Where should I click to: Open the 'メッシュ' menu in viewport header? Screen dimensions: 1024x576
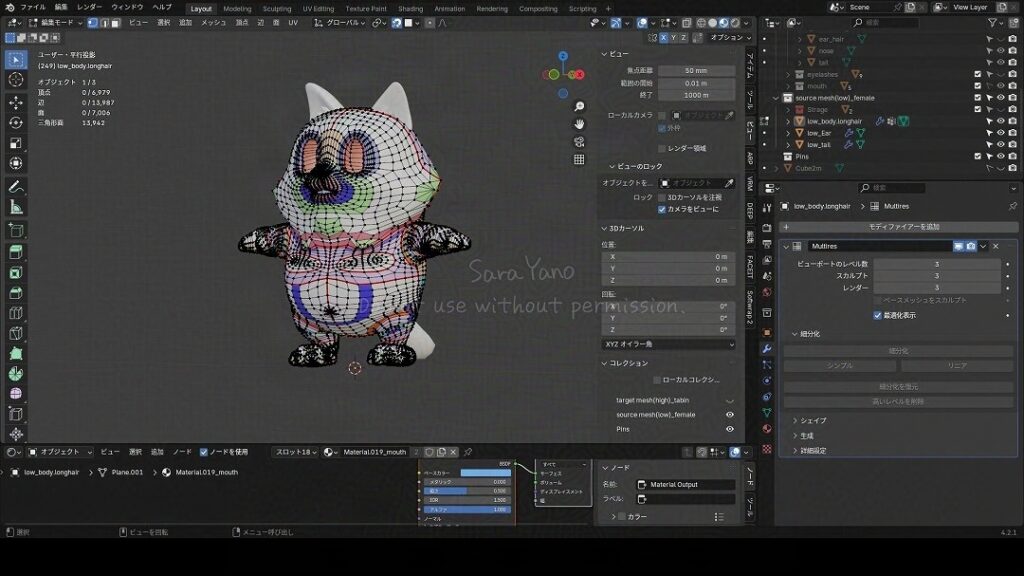pos(213,23)
